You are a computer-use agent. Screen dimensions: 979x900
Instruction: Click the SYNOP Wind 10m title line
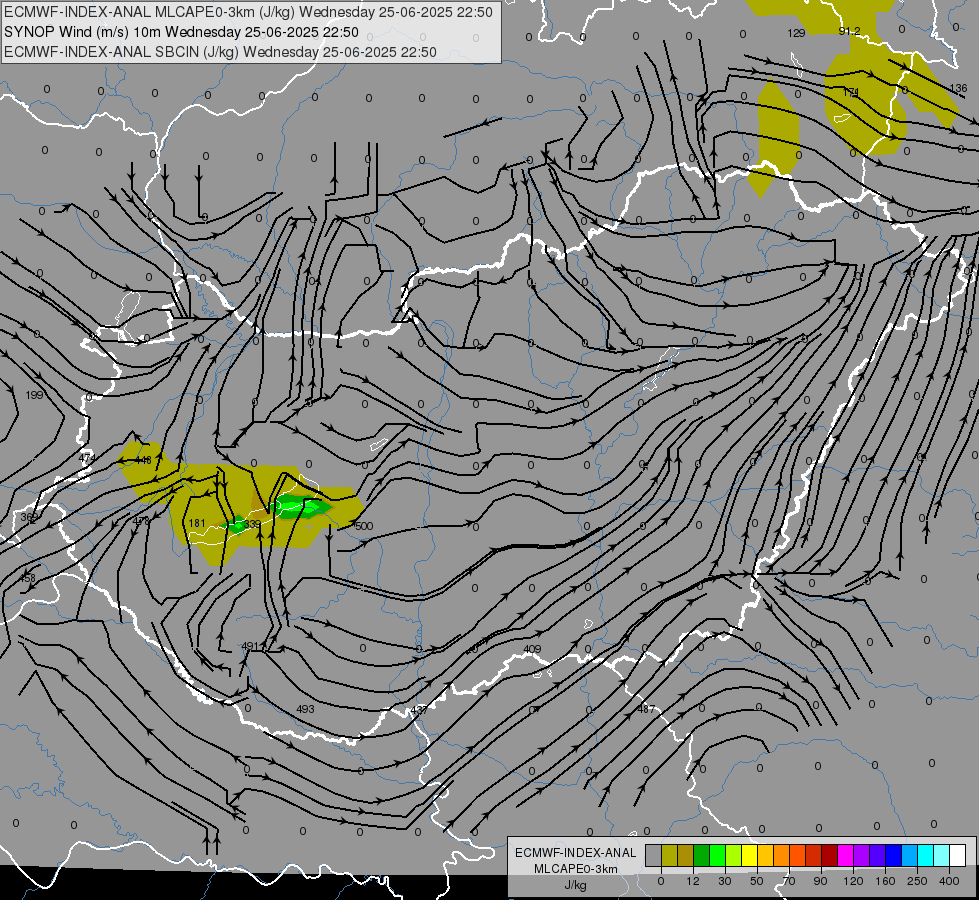pos(181,32)
